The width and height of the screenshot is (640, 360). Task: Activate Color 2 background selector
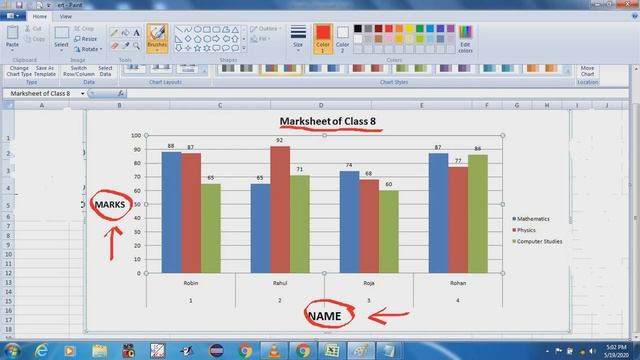(342, 39)
